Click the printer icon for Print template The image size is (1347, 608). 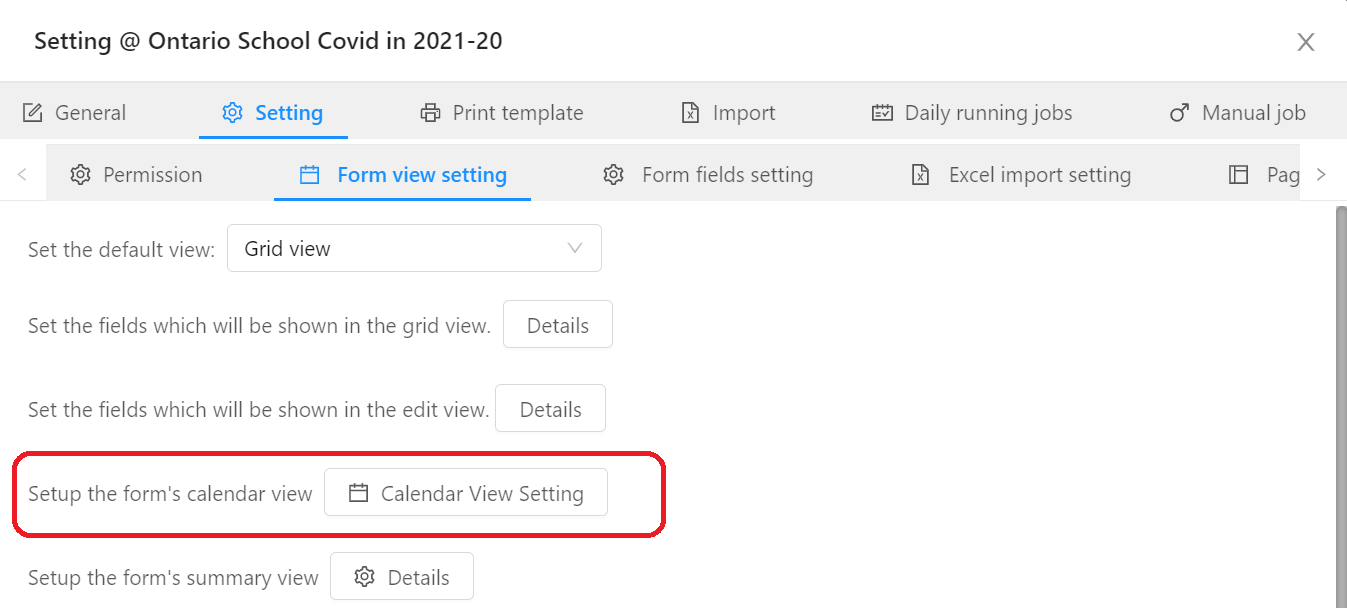[x=430, y=113]
